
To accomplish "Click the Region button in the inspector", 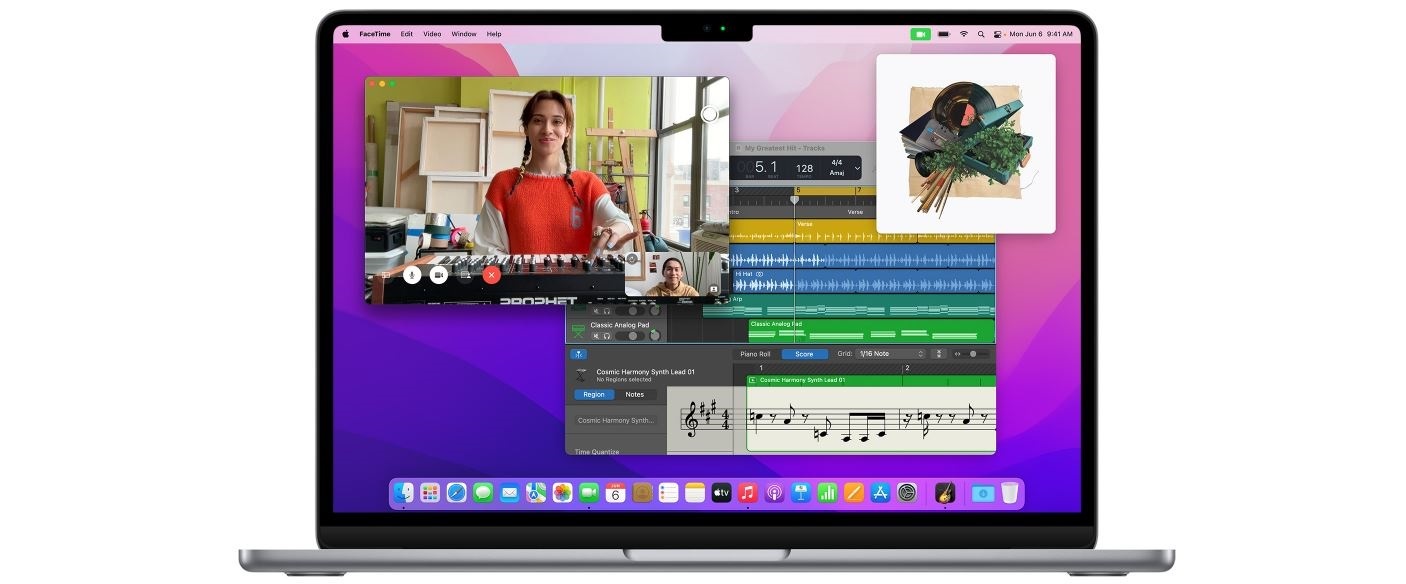I will click(x=594, y=395).
